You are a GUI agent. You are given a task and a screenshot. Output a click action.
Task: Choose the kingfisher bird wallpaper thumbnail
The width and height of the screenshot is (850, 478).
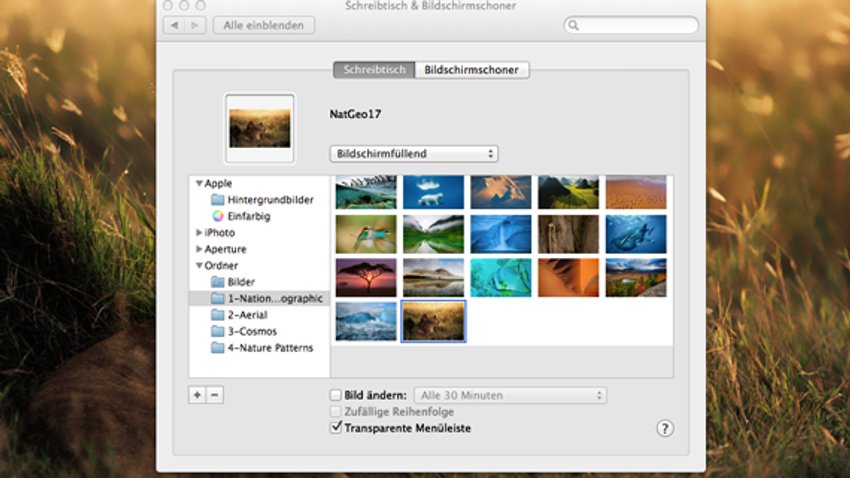click(366, 234)
